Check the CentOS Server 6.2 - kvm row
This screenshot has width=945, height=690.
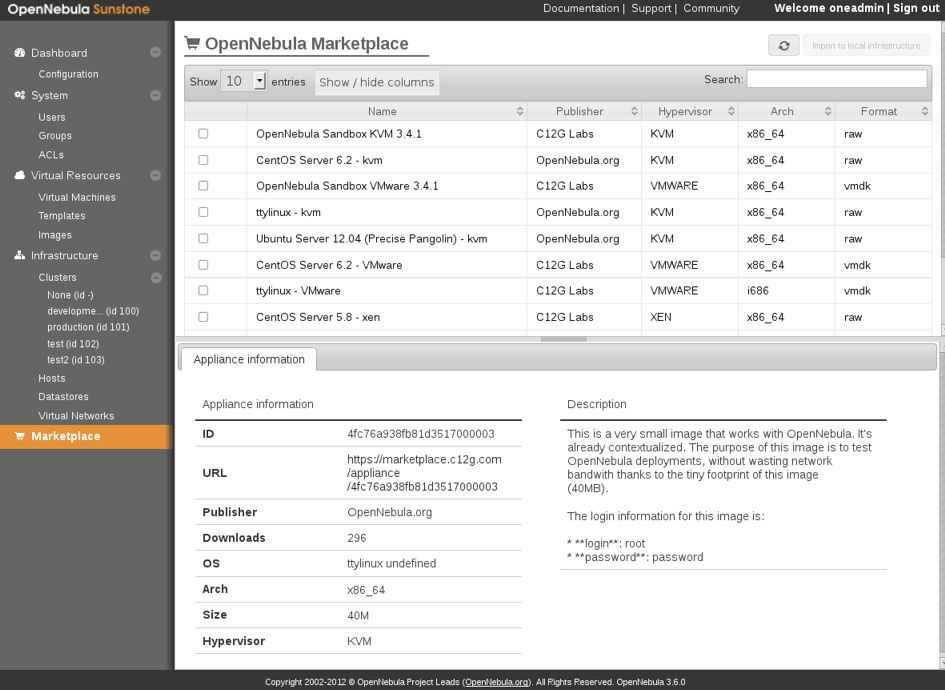click(x=203, y=160)
